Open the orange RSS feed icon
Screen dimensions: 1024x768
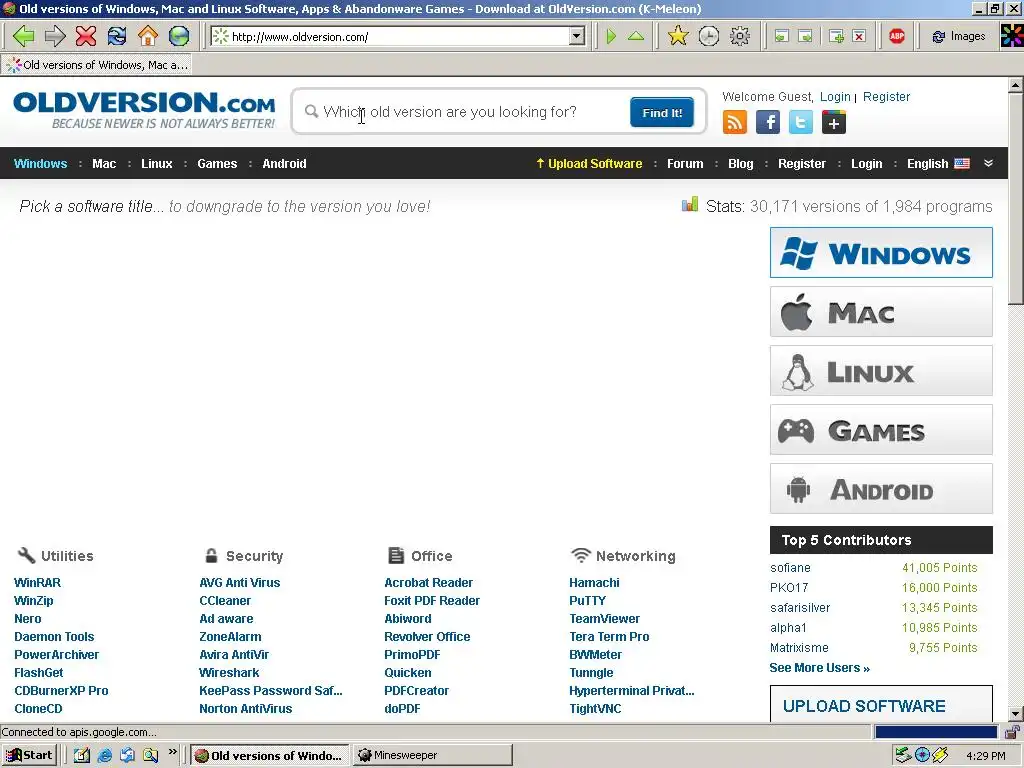[735, 122]
